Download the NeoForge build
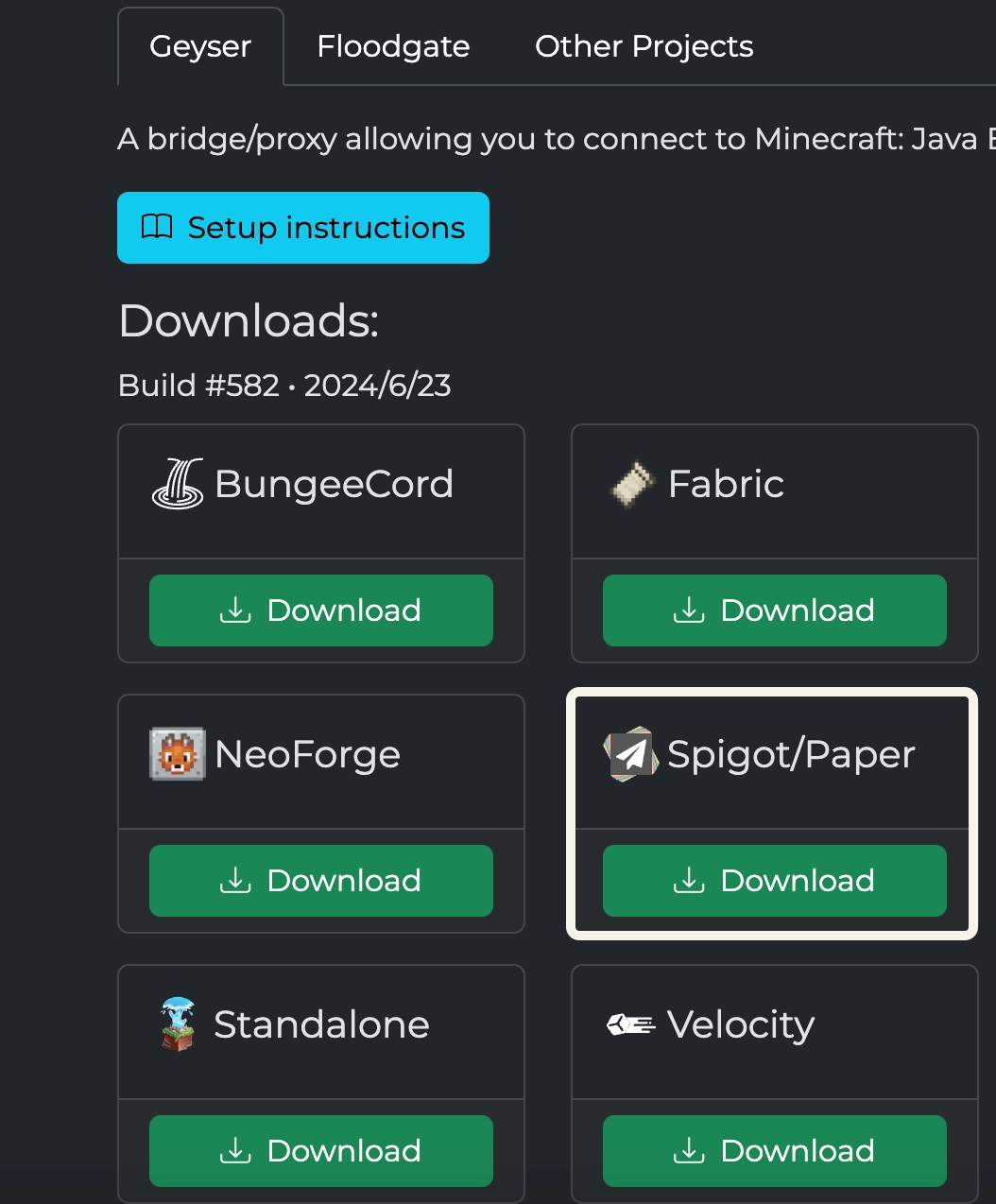The width and height of the screenshot is (996, 1204). click(x=320, y=881)
